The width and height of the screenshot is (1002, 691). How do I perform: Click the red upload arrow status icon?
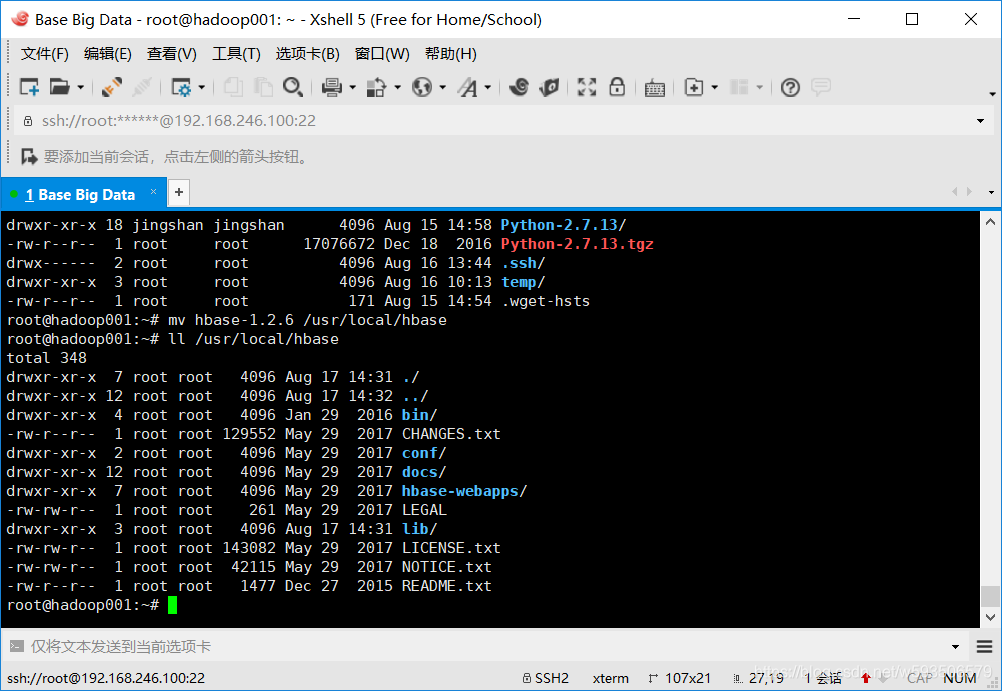coord(866,678)
